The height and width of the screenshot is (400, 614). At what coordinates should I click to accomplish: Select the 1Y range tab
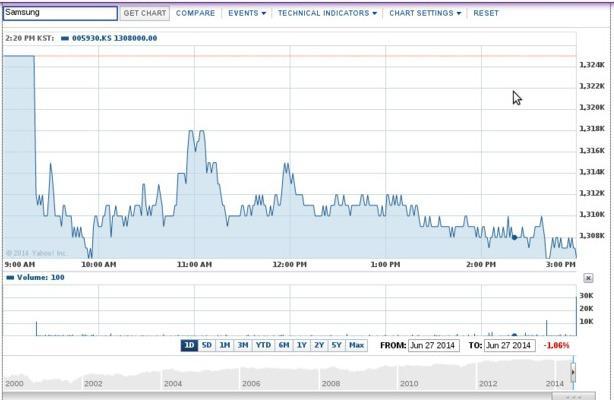(x=302, y=345)
